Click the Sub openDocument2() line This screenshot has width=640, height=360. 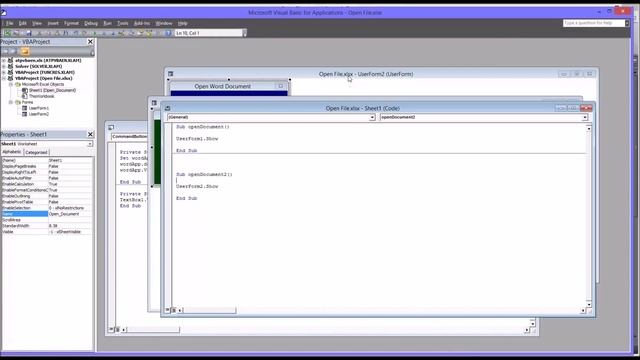click(x=204, y=174)
